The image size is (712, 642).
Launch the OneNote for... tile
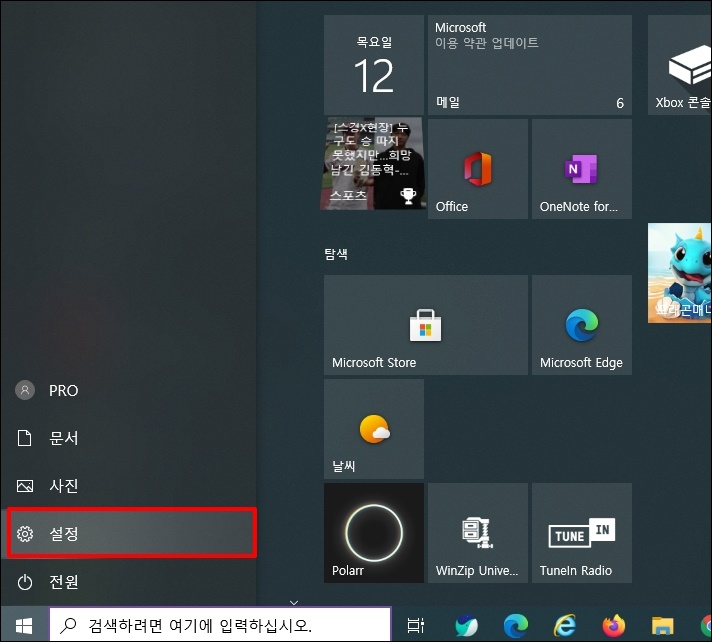(x=582, y=169)
